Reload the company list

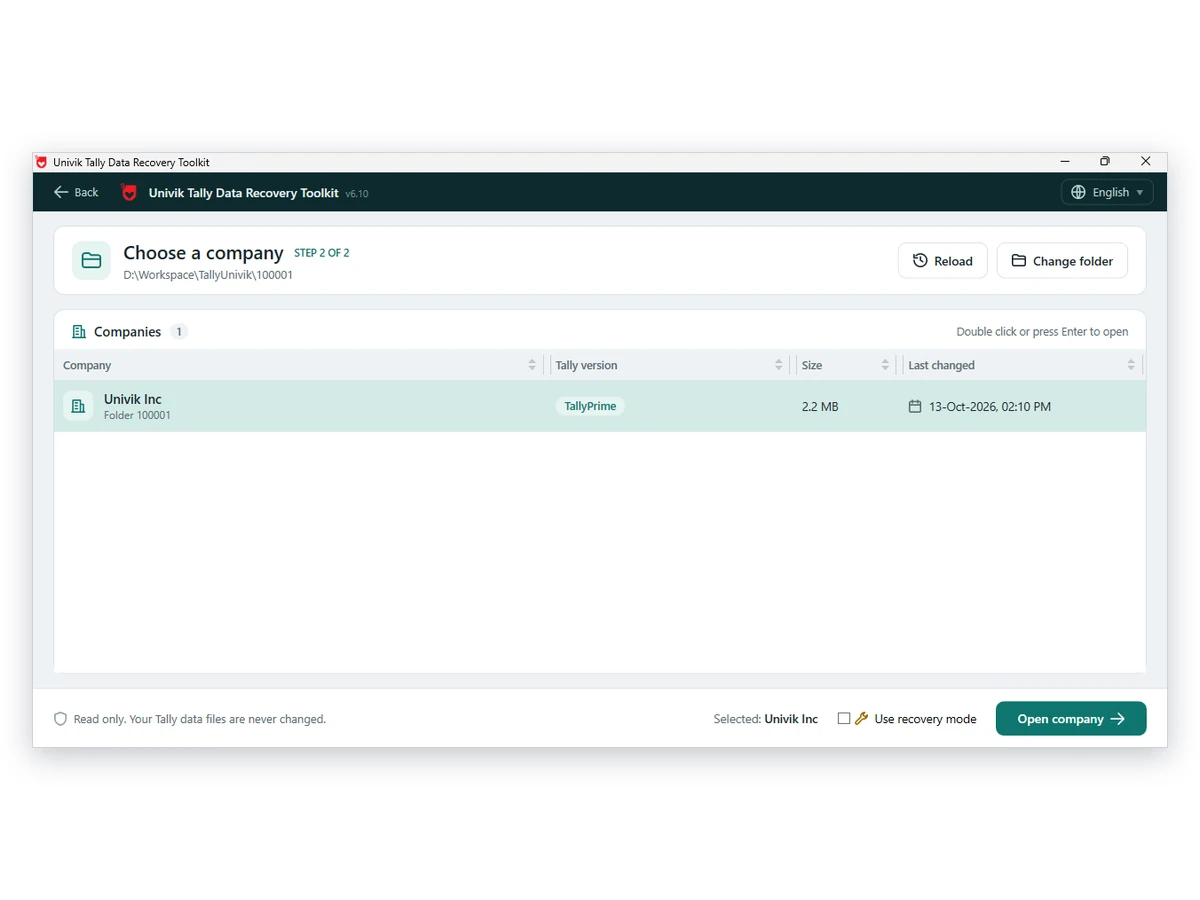(943, 261)
